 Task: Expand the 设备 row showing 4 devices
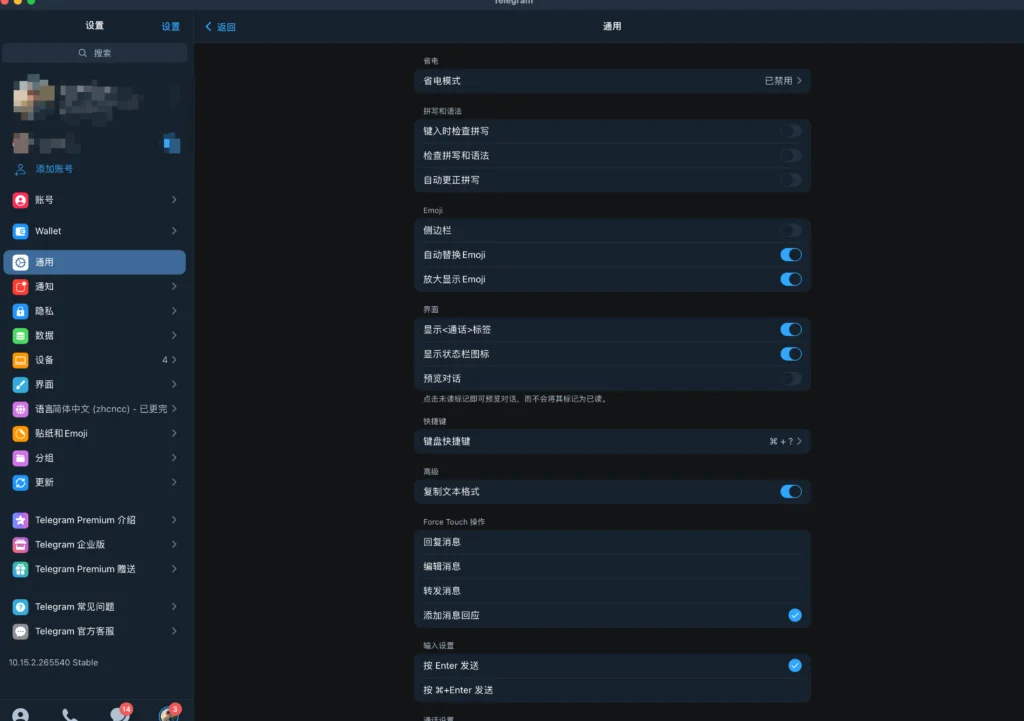coord(95,360)
